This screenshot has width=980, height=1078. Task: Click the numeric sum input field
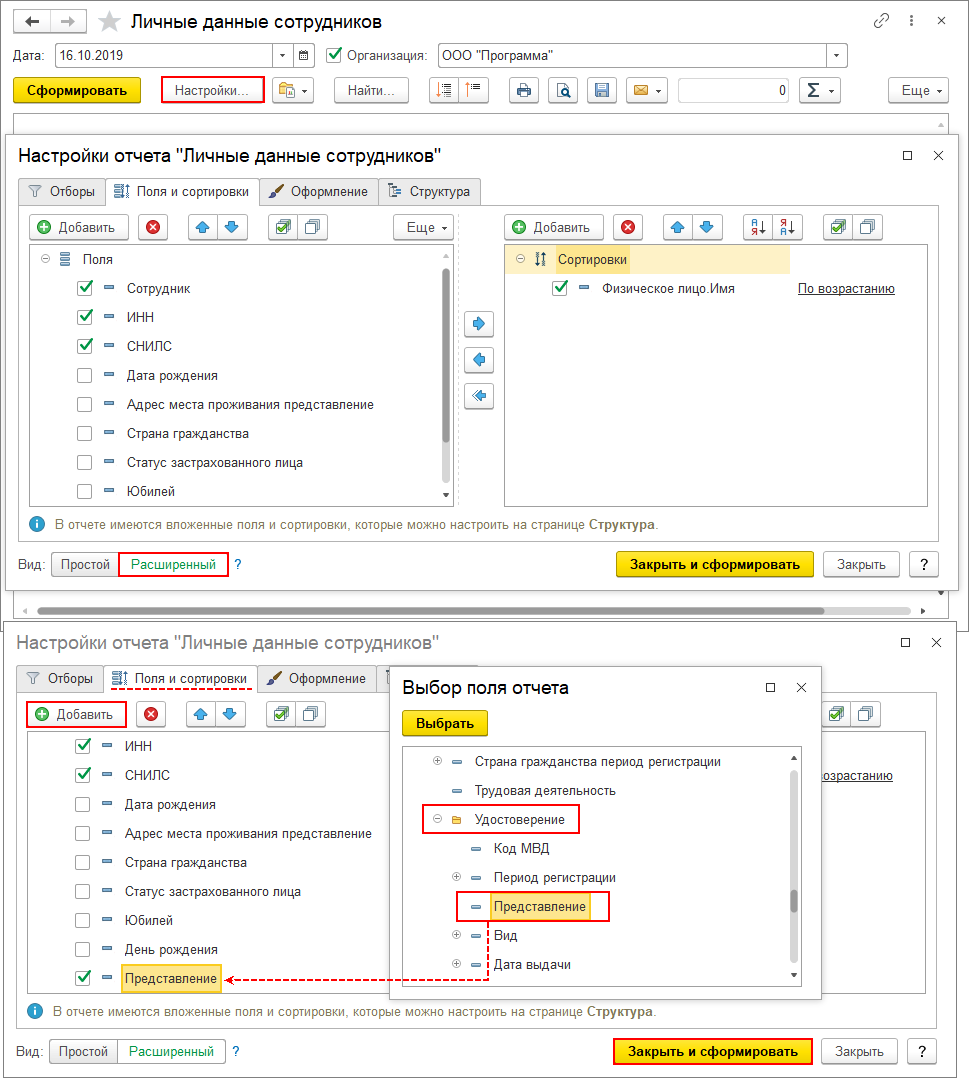click(732, 91)
